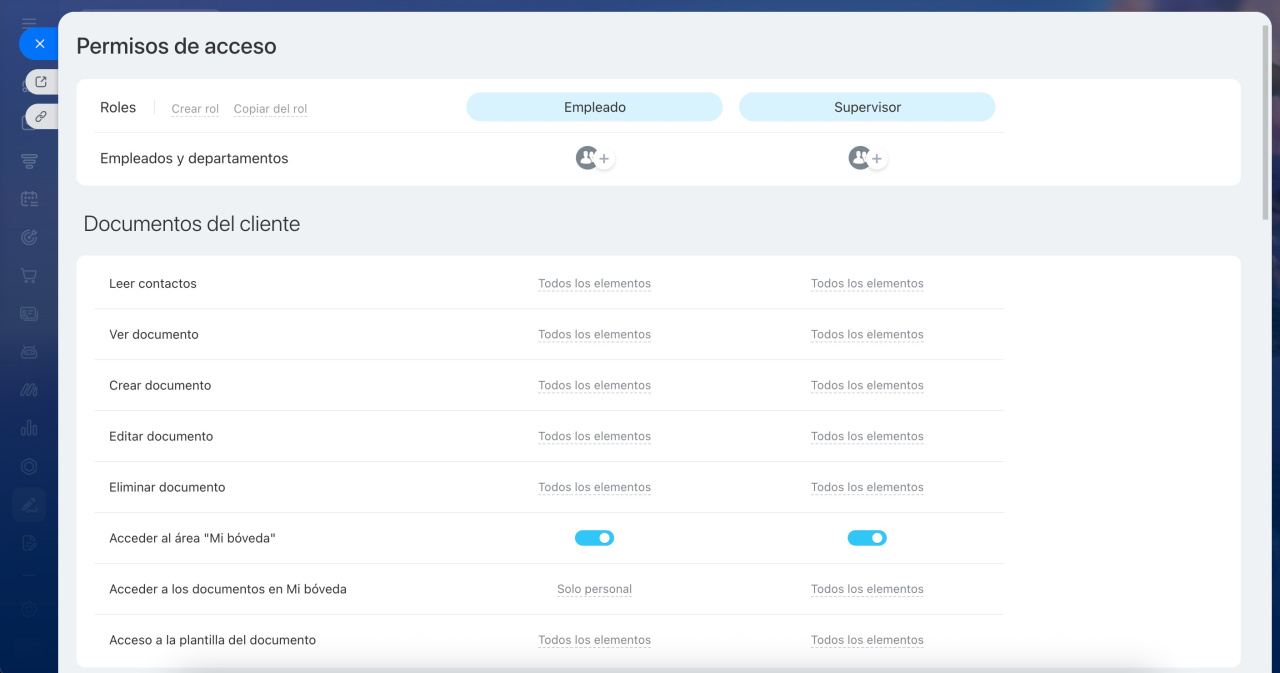This screenshot has width=1280, height=673.
Task: Click the panel's vertical scrollbar
Action: [x=1266, y=120]
